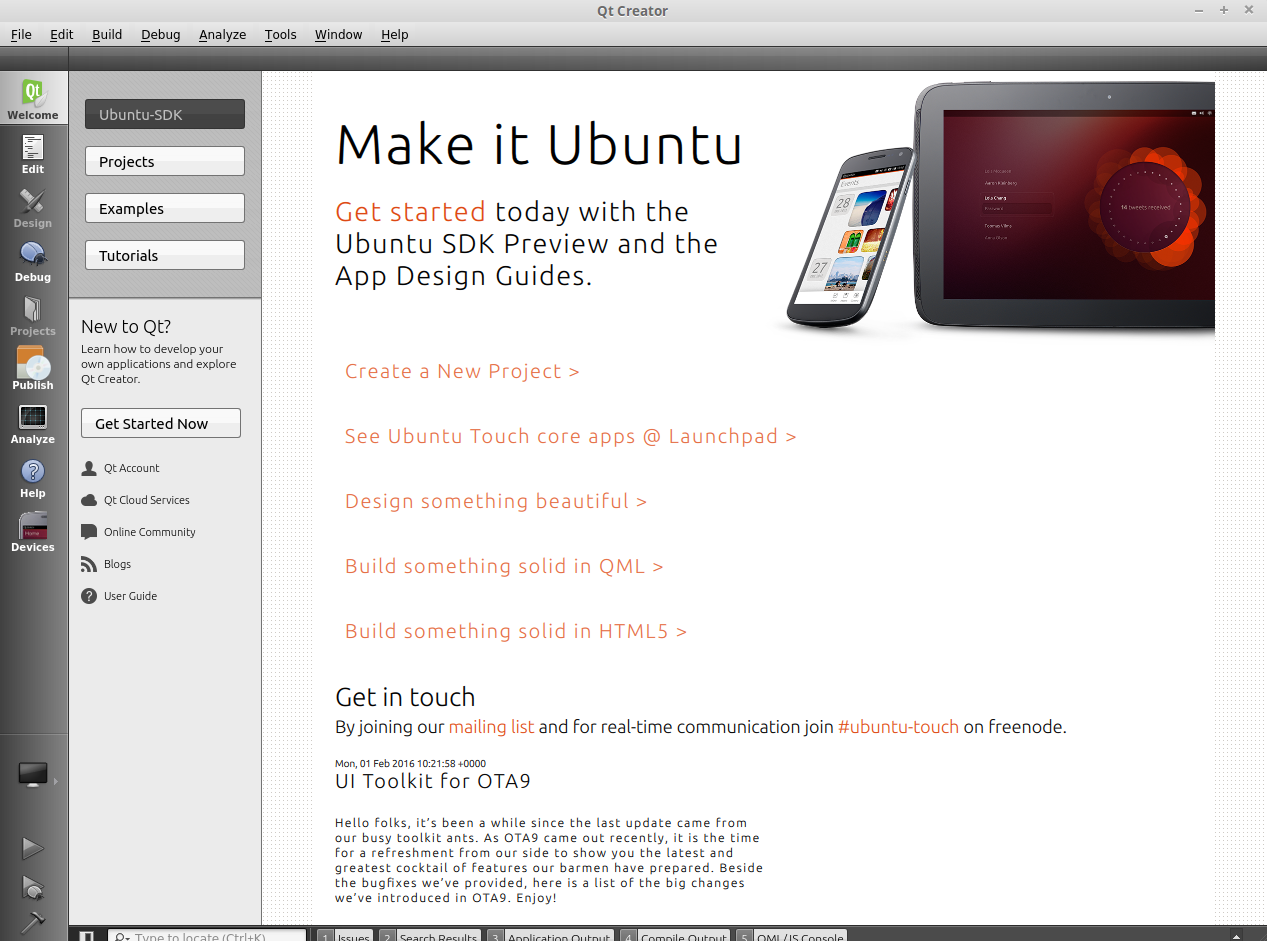
Task: Click the Qt Account person icon
Action: pos(89,468)
